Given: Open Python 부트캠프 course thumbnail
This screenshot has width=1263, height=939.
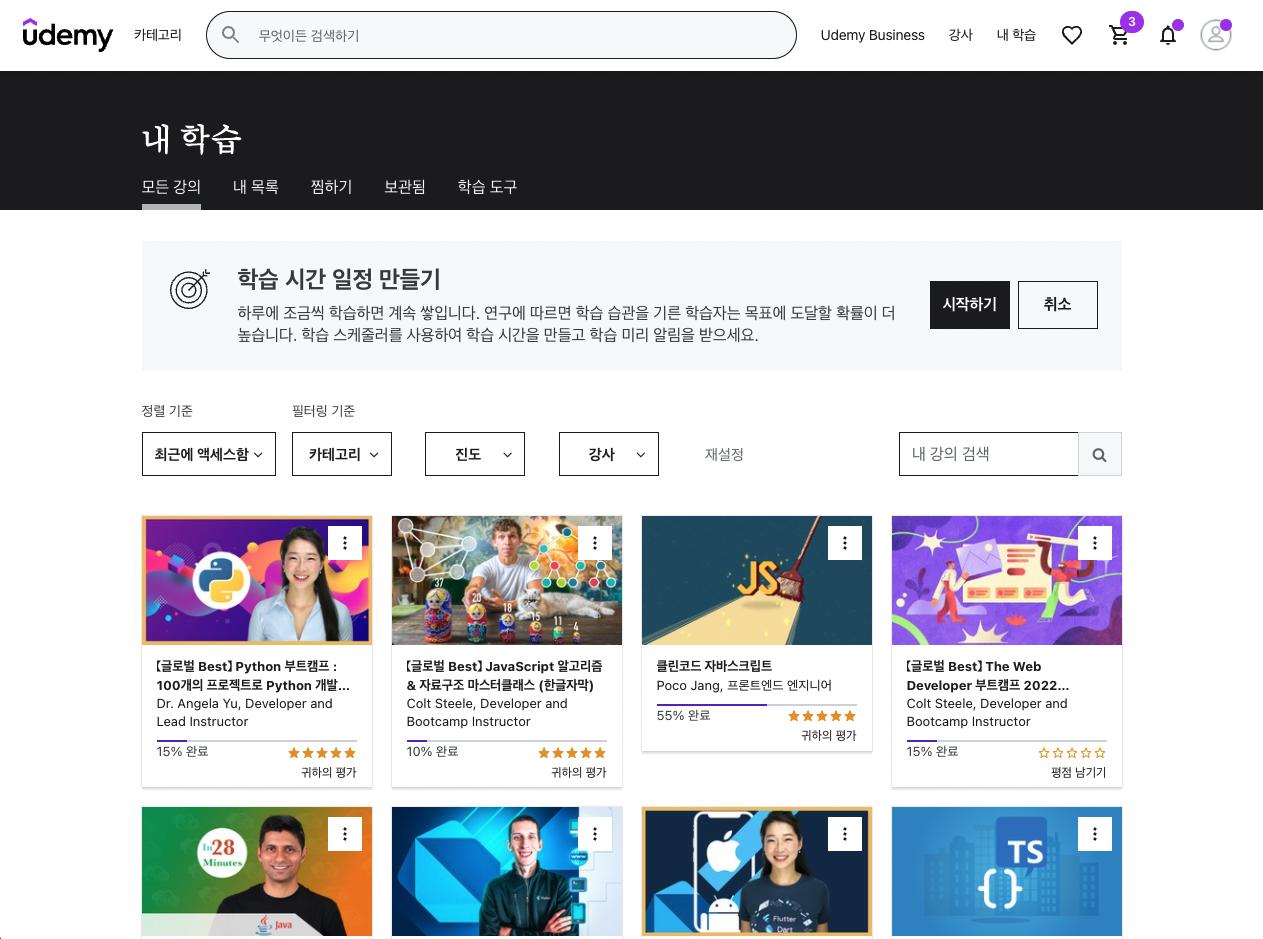Looking at the screenshot, I should click(257, 580).
